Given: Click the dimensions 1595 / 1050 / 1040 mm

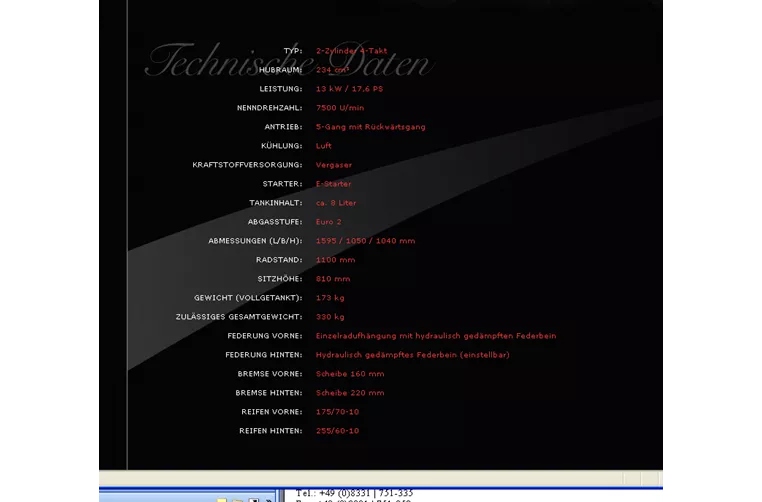Looking at the screenshot, I should (365, 241).
